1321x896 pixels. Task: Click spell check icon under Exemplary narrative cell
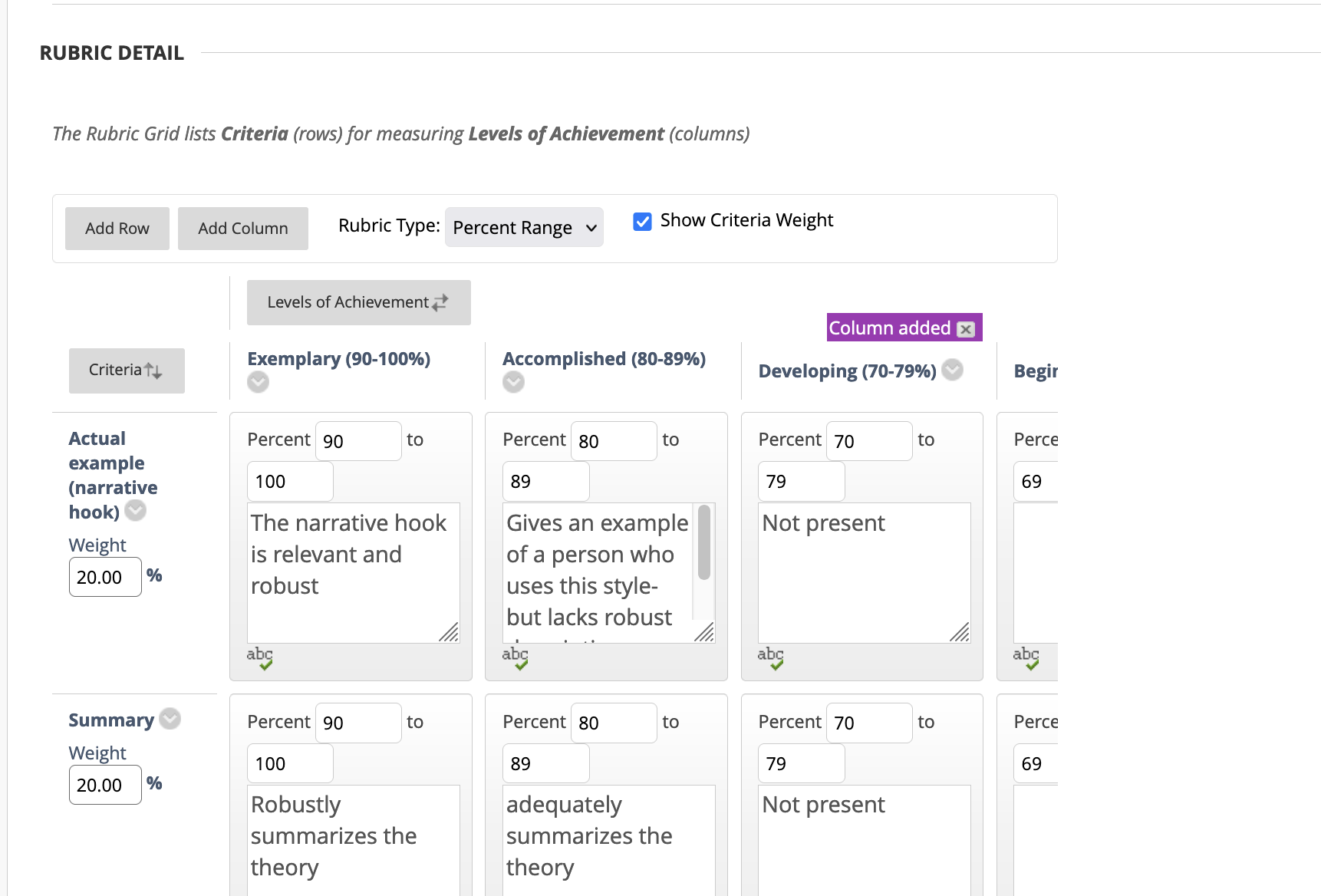[x=260, y=657]
